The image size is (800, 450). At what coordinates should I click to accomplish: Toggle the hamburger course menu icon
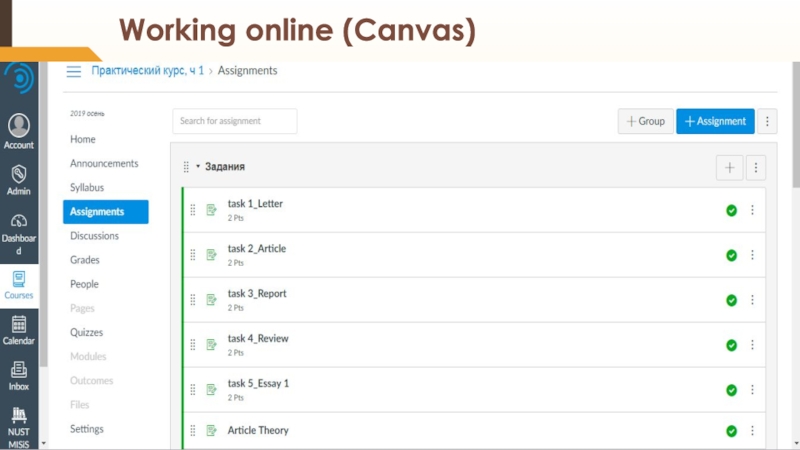pyautogui.click(x=73, y=71)
